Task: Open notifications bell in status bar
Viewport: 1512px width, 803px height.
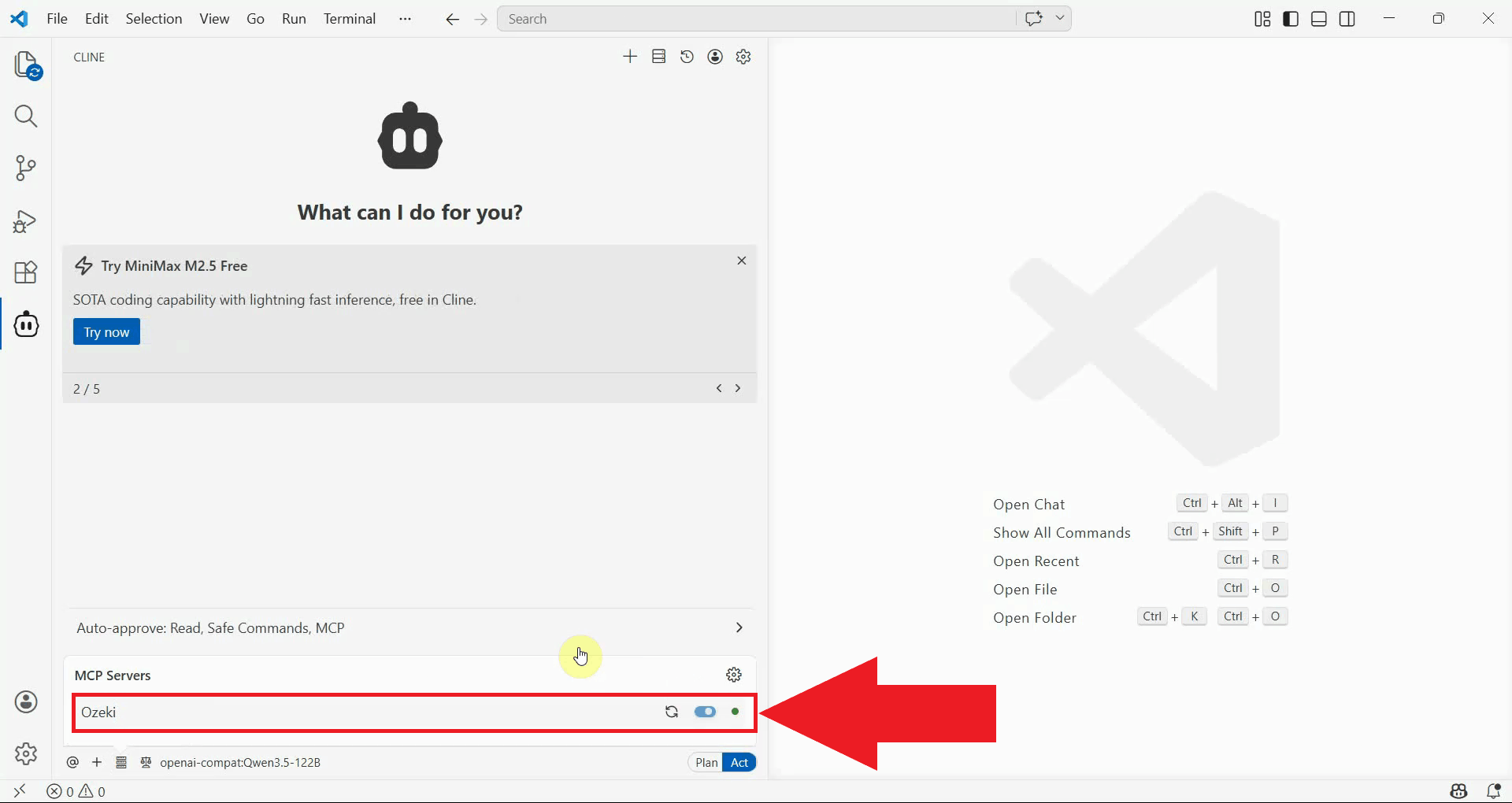Action: (1493, 791)
